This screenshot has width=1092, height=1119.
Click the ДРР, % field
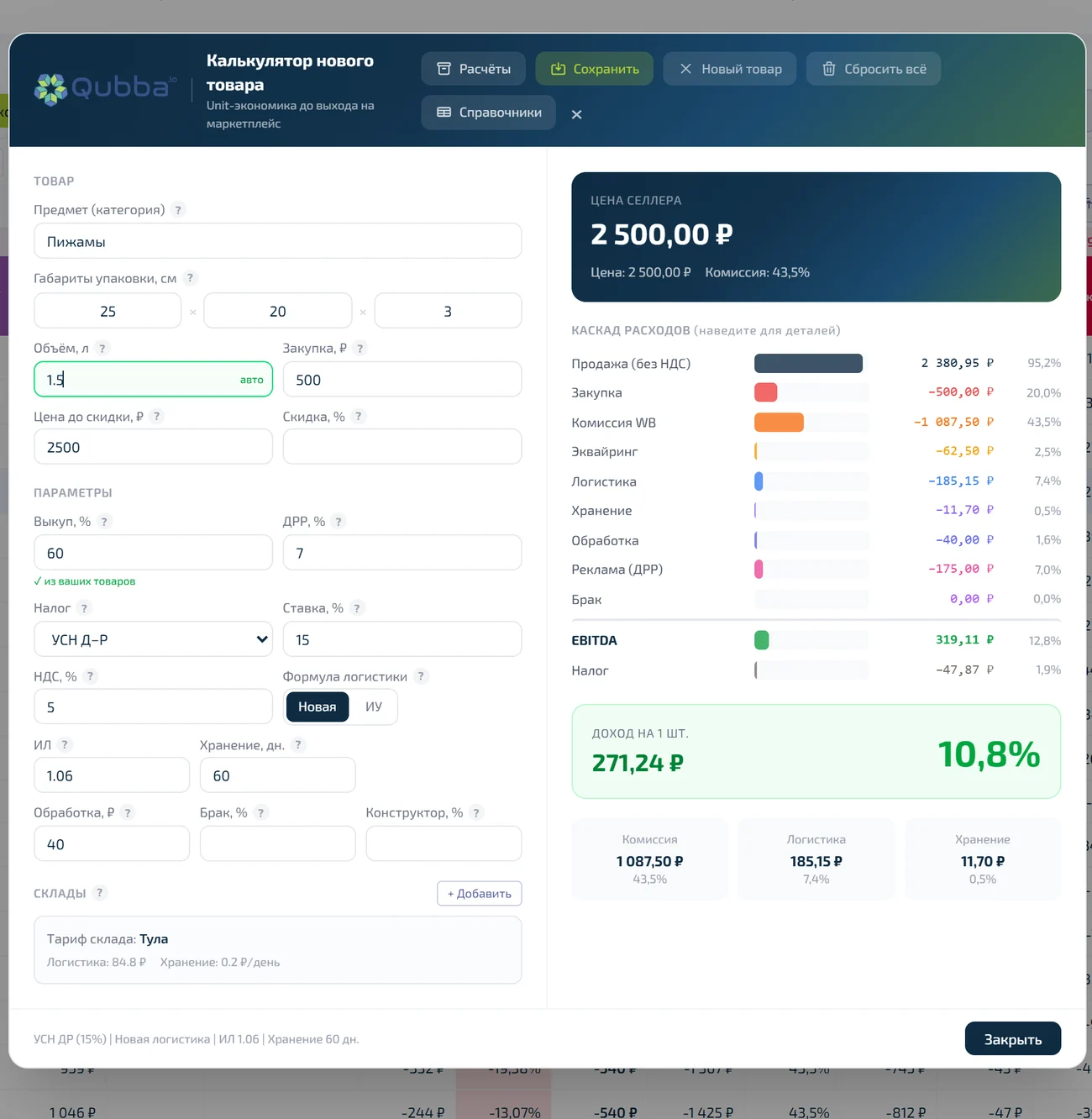pyautogui.click(x=402, y=553)
